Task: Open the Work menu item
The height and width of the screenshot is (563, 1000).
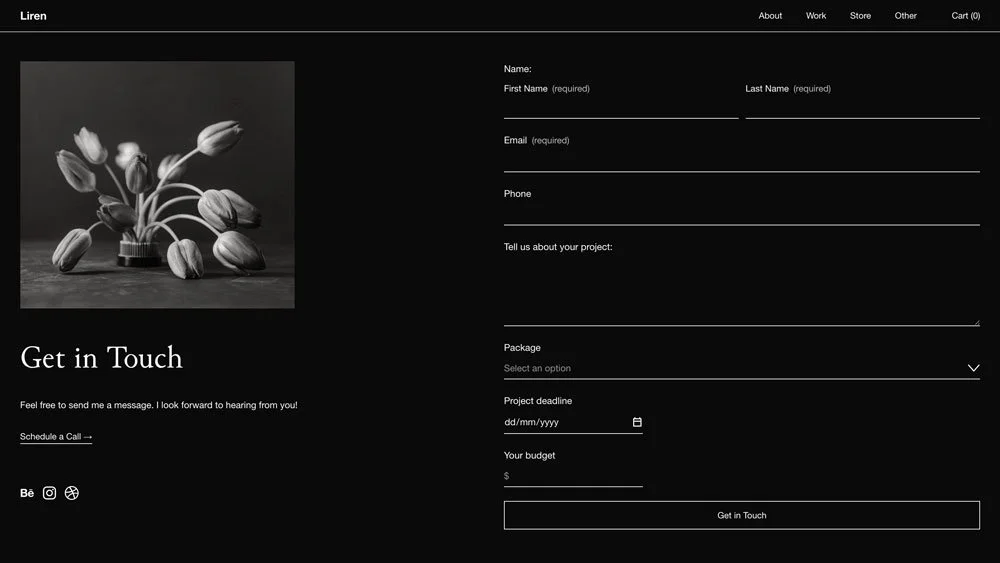Action: pos(816,15)
